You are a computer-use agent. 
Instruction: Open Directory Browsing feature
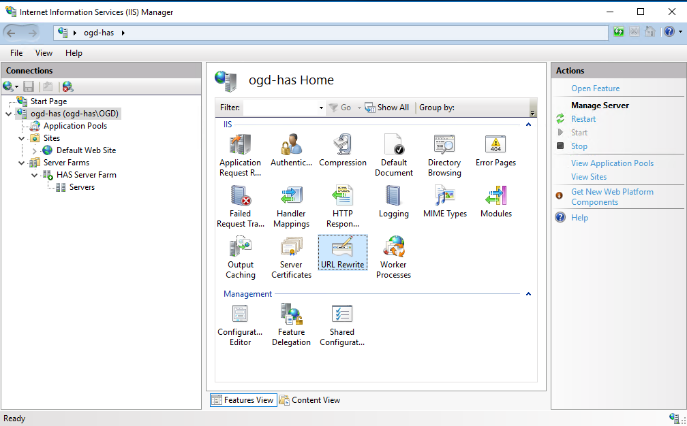pyautogui.click(x=444, y=155)
